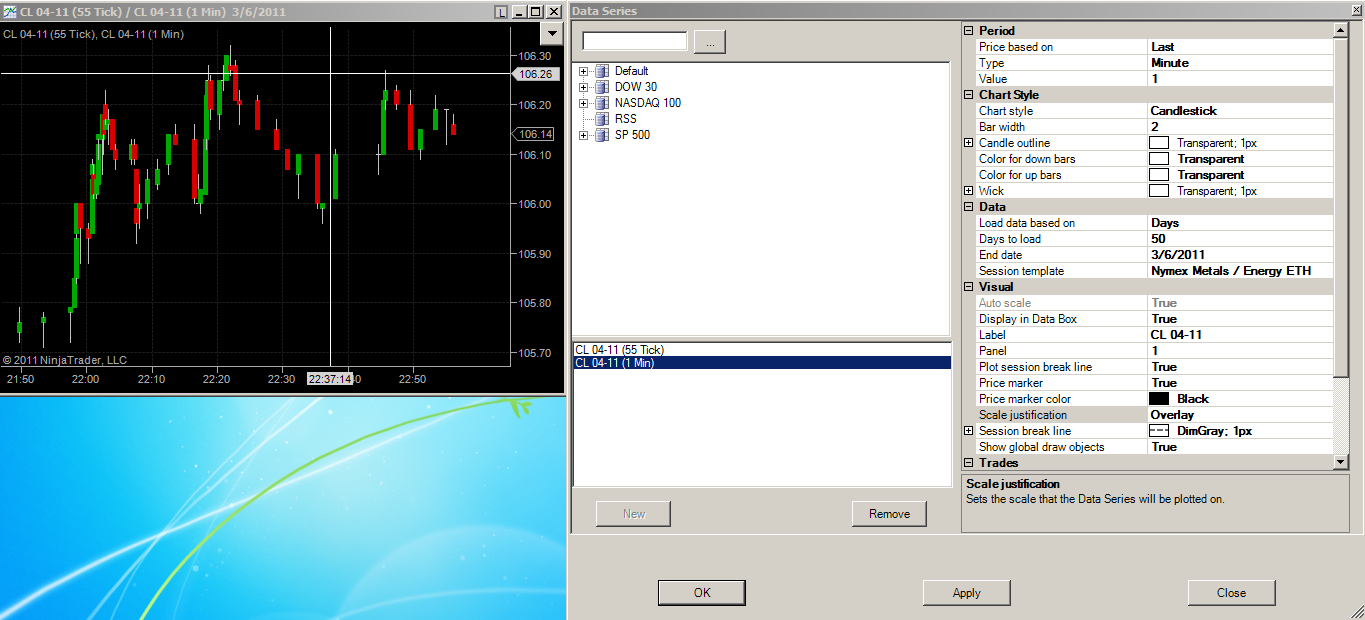Click the Apply button

[x=966, y=593]
